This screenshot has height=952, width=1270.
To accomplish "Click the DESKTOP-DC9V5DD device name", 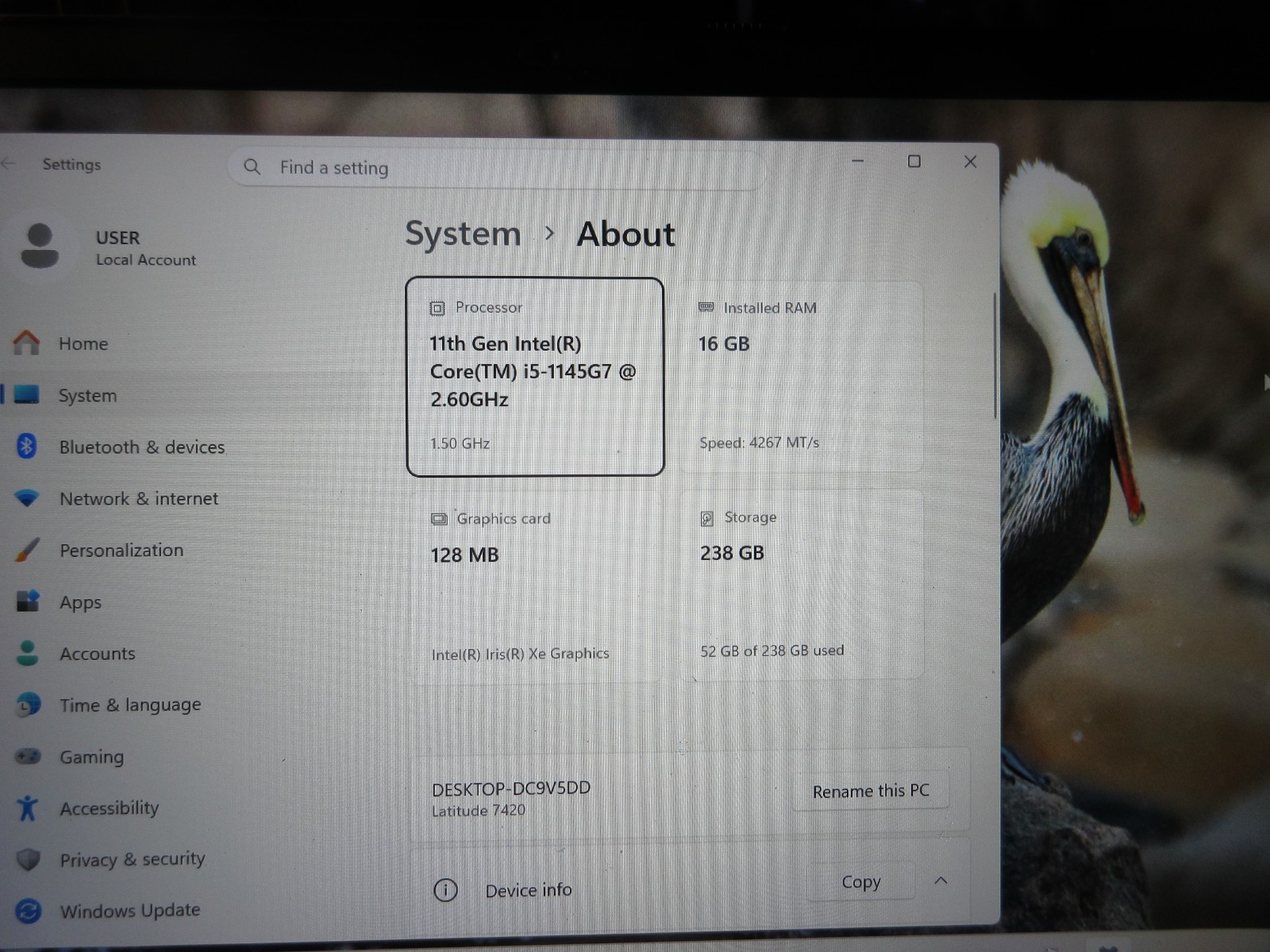I will point(511,789).
